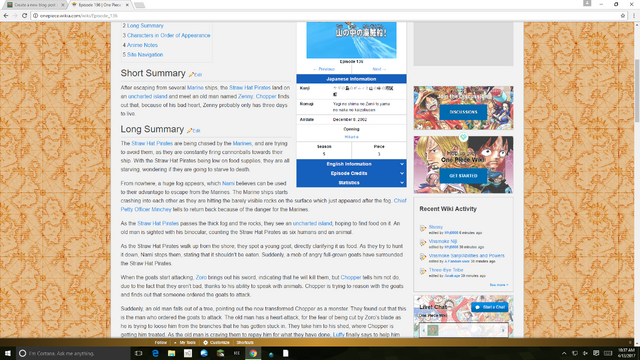
Task: Open the Zenny character link
Action: point(245,96)
